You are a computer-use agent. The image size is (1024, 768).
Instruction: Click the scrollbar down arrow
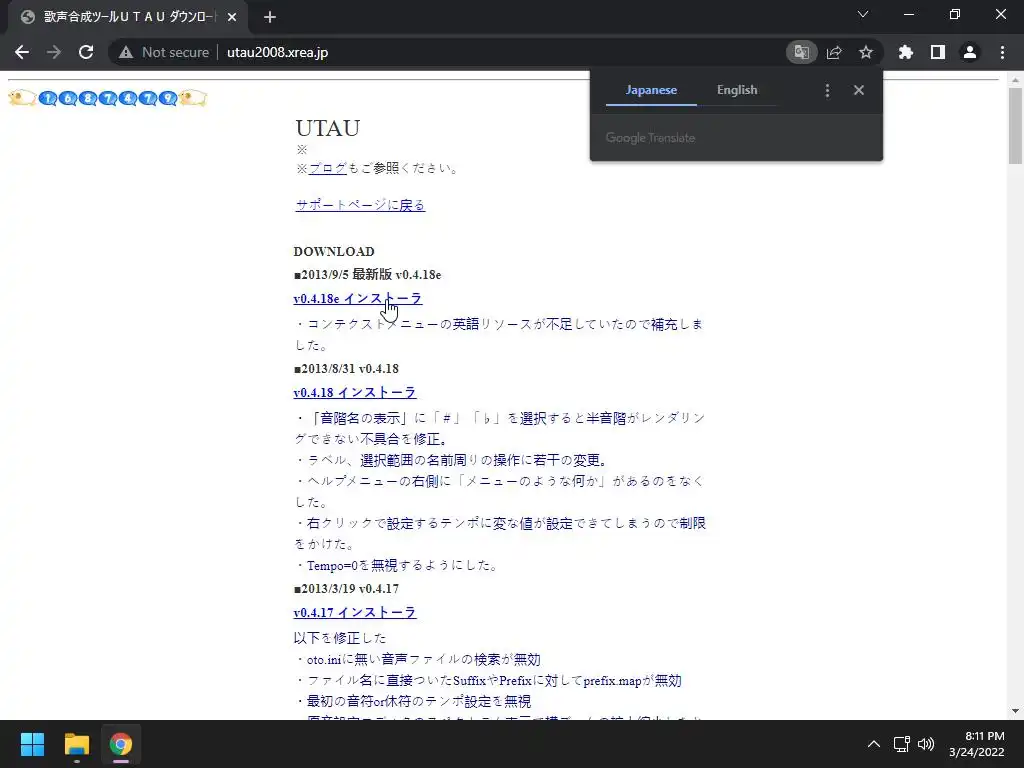pos(1015,711)
